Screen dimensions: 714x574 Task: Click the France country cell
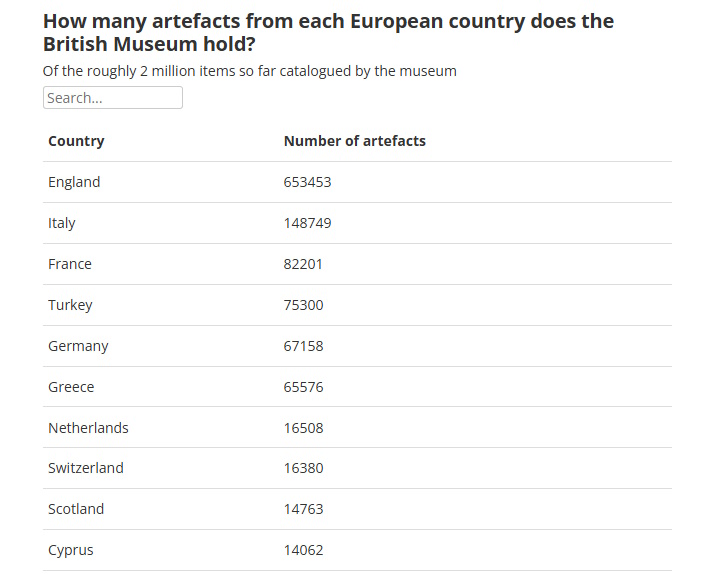coord(70,264)
